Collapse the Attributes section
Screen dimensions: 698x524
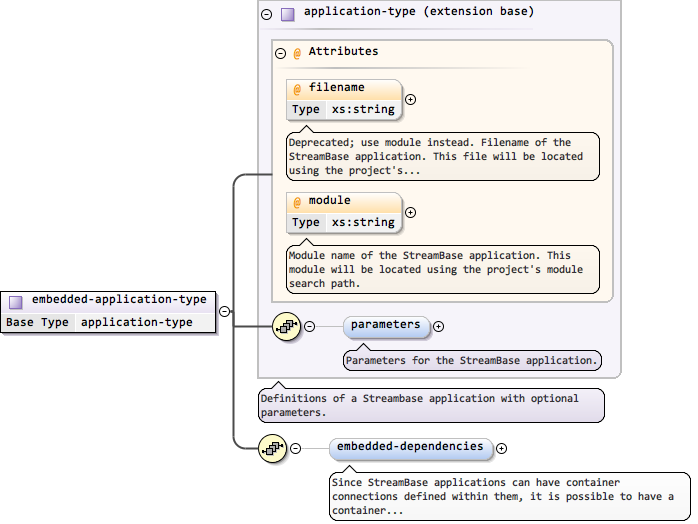(x=280, y=53)
